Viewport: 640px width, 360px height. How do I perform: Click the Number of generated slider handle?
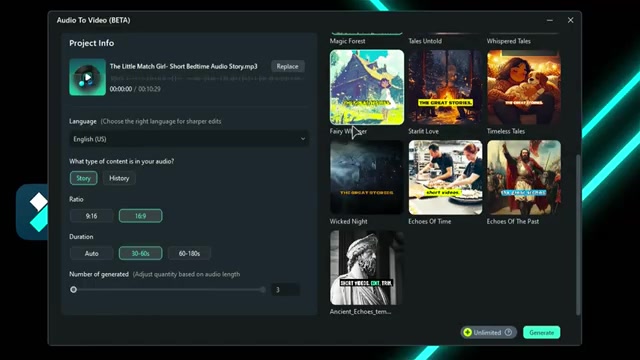pyautogui.click(x=73, y=289)
